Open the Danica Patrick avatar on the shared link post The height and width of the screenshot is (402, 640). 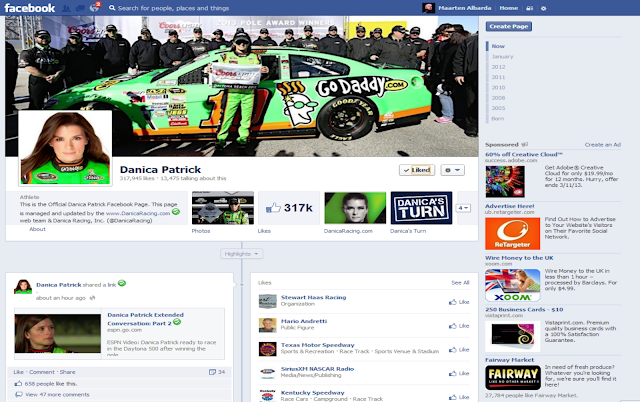tap(23, 287)
